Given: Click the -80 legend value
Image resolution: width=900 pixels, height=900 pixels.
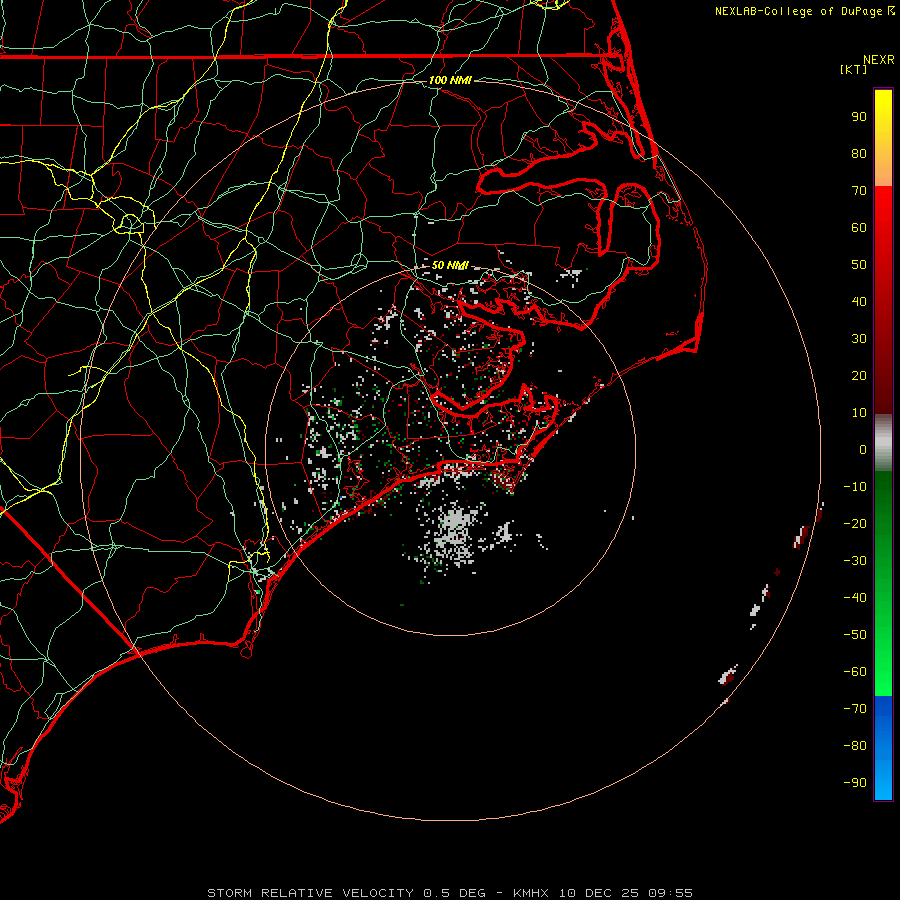Looking at the screenshot, I should click(855, 746).
